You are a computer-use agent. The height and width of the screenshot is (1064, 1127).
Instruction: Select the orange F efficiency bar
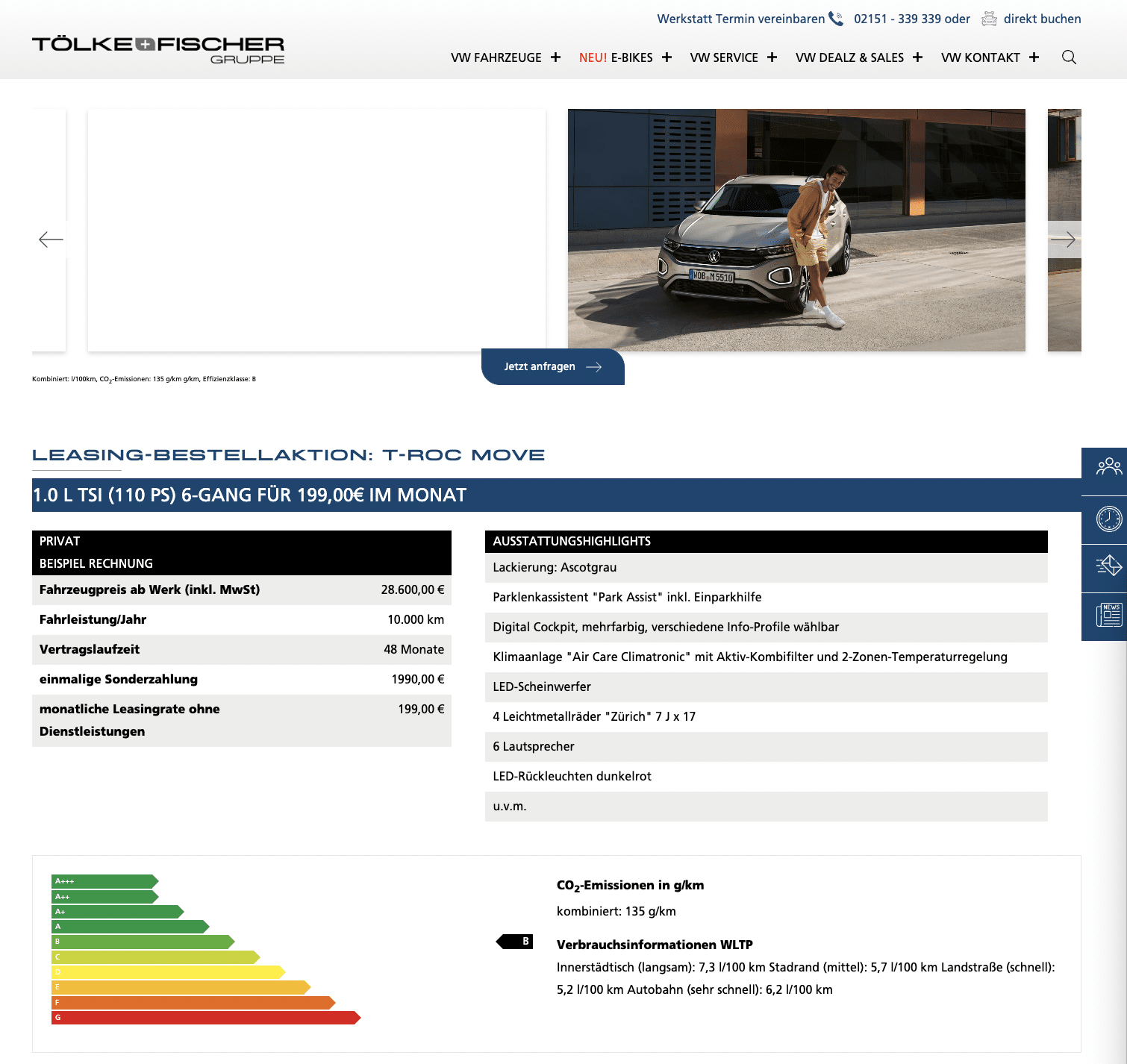193,1003
